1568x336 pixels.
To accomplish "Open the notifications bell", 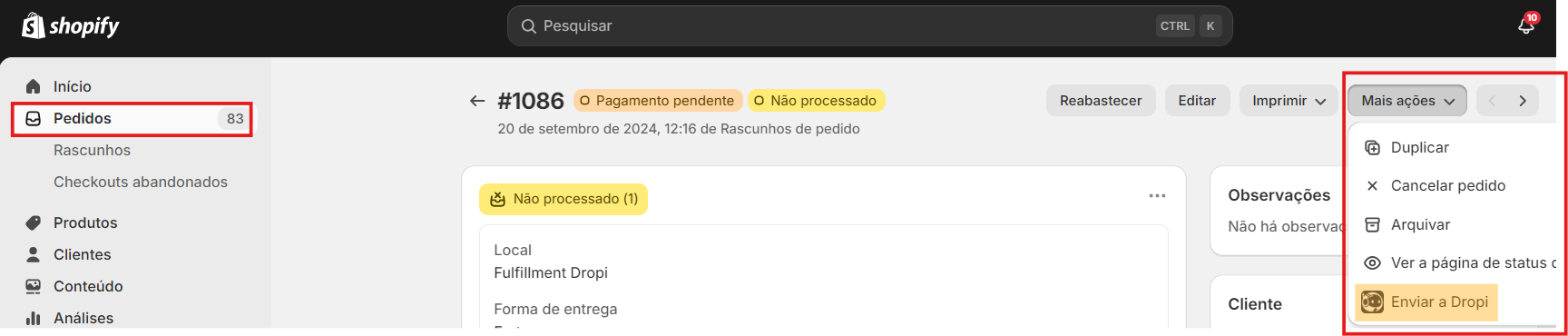I will tap(1526, 25).
